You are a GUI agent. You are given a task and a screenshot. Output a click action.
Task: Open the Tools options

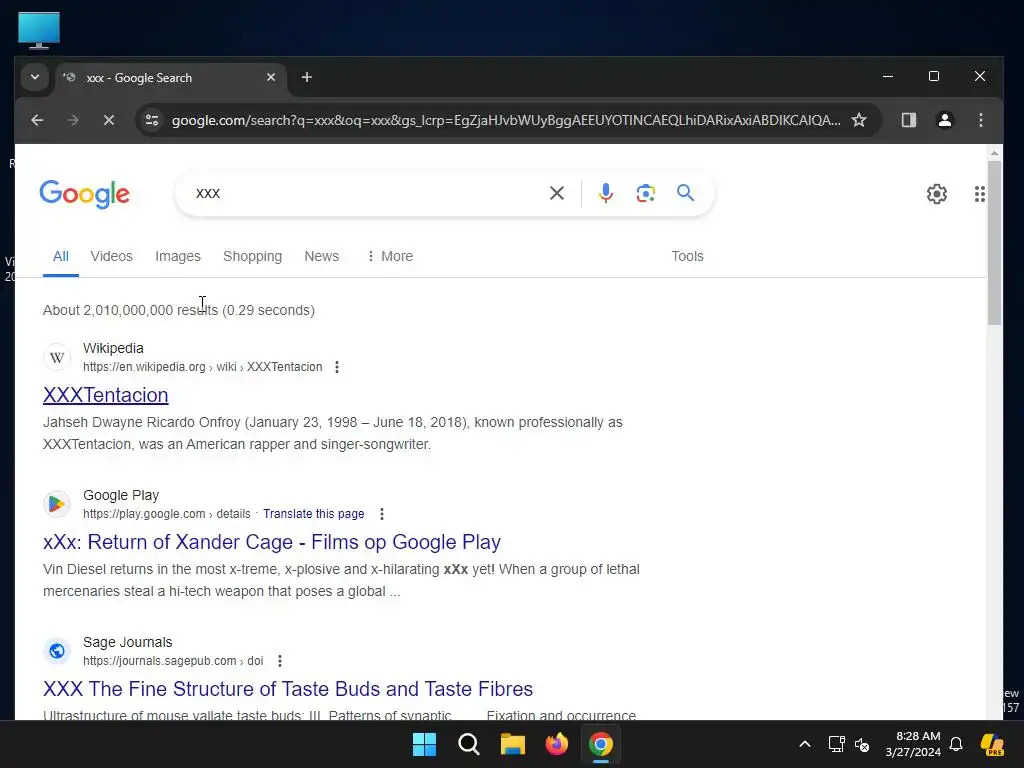pos(687,256)
